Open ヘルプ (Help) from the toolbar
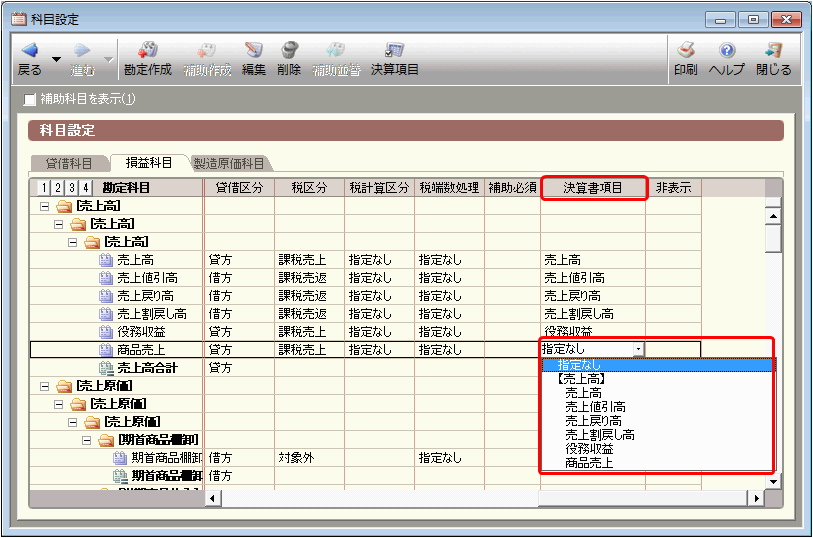The height and width of the screenshot is (538, 813). [727, 58]
